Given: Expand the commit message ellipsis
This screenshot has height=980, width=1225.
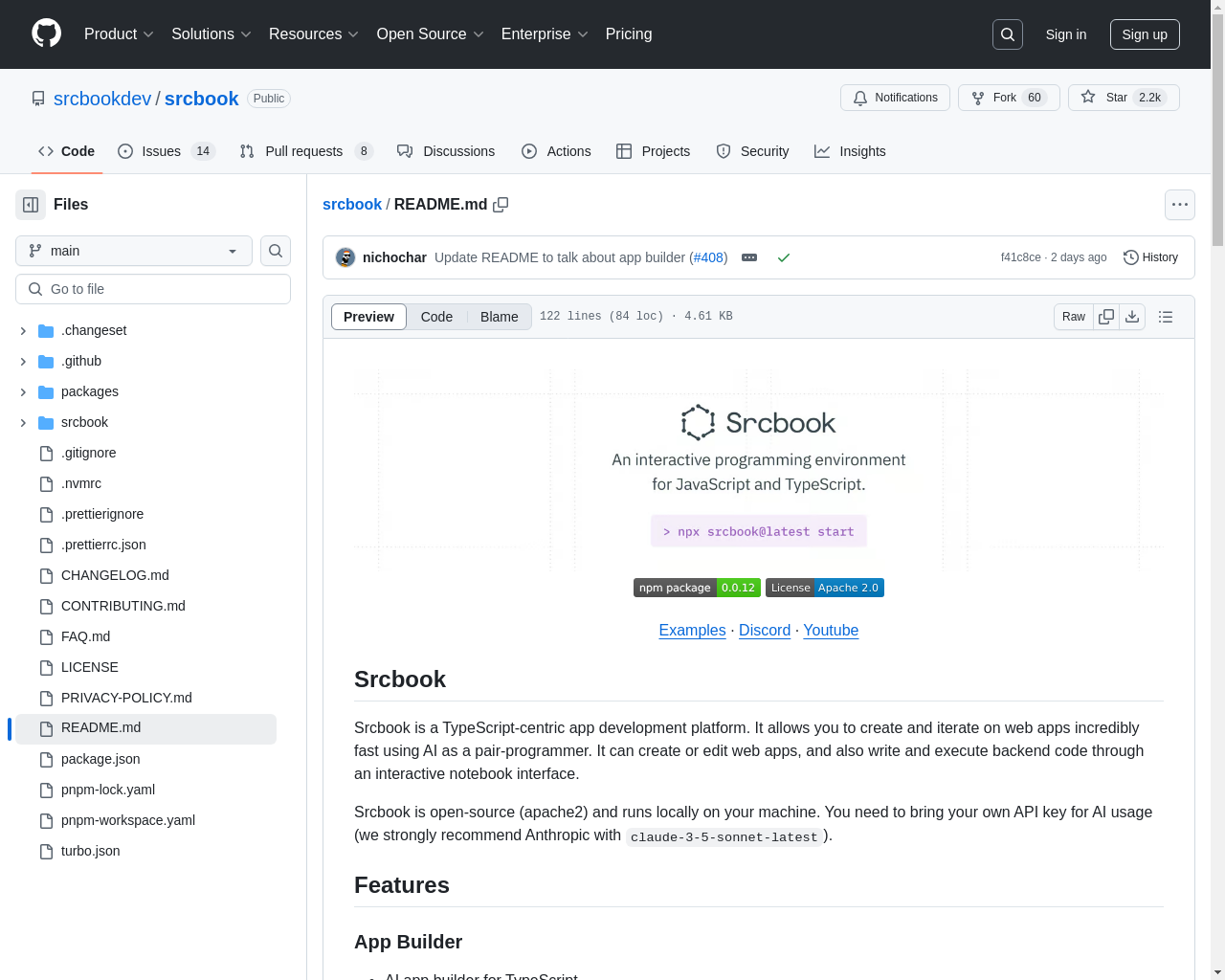Looking at the screenshot, I should coord(749,257).
